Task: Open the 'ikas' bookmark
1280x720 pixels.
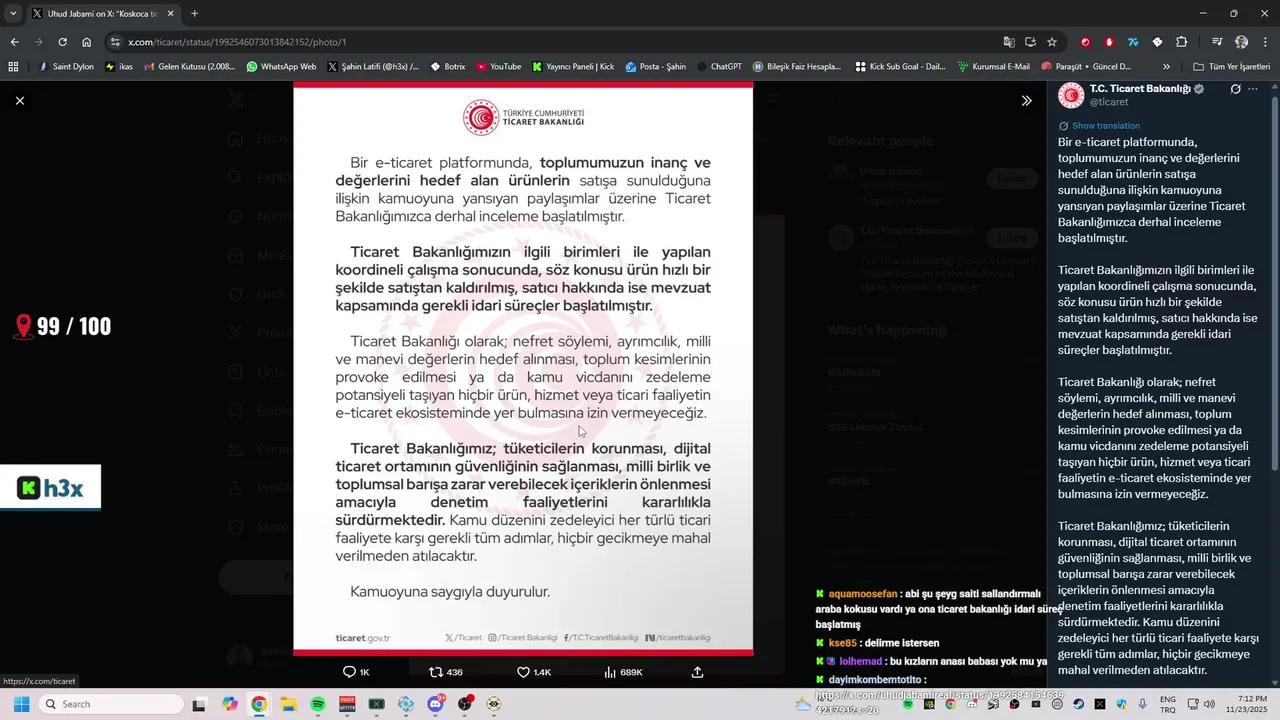Action: coord(119,67)
